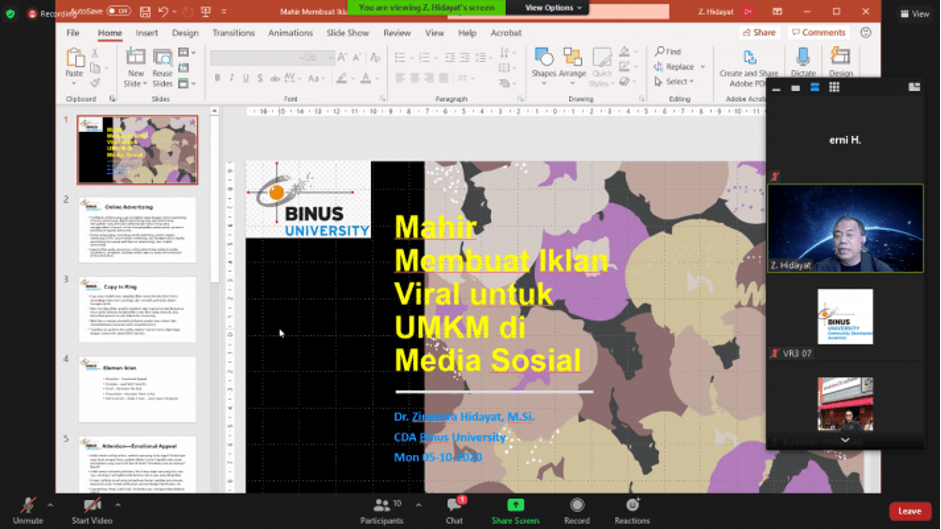
Task: Switch to the Animations tab
Action: coord(290,33)
